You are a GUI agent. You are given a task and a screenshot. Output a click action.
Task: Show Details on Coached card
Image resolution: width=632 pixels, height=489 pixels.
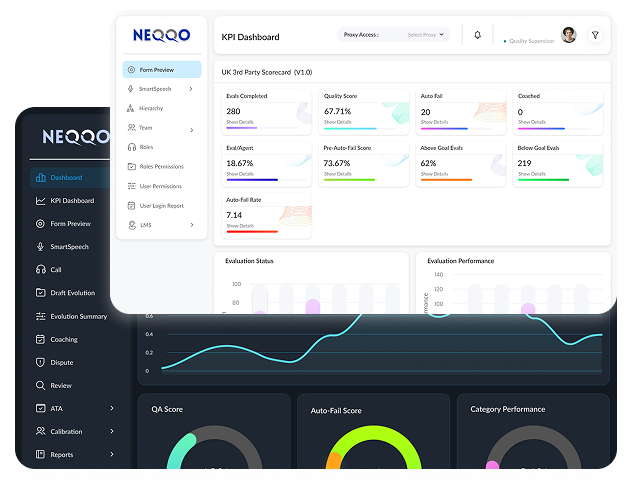pos(532,122)
